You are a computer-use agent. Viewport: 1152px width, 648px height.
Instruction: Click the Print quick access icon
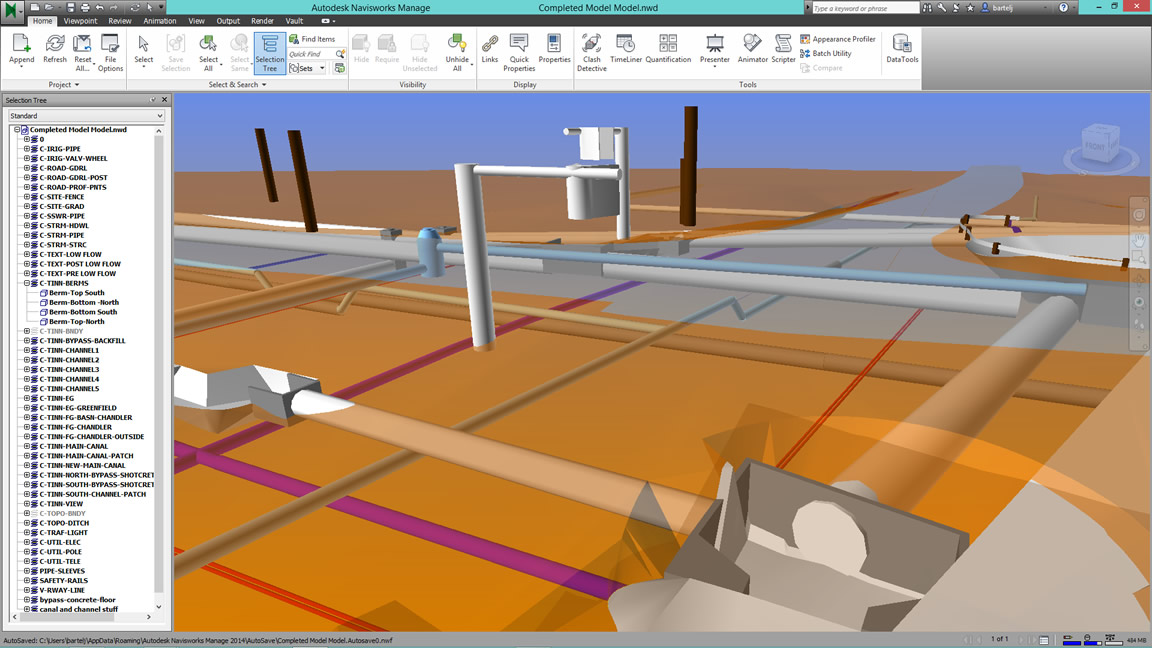point(84,7)
